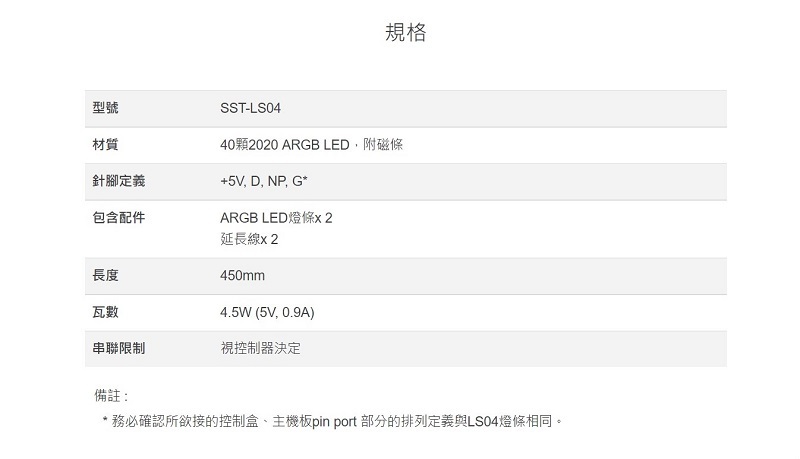
Task: Click the 延長線x 2 accessory line
Action: coord(249,240)
